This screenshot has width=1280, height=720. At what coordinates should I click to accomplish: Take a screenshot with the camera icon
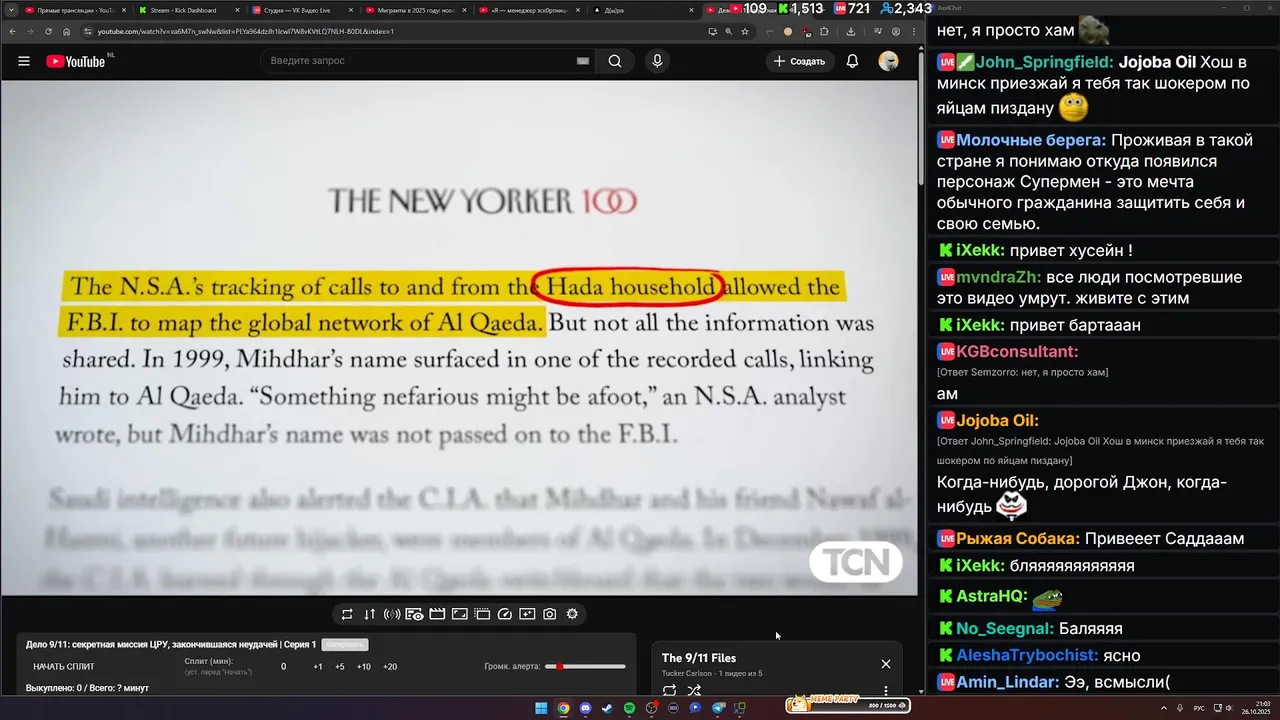tap(550, 614)
